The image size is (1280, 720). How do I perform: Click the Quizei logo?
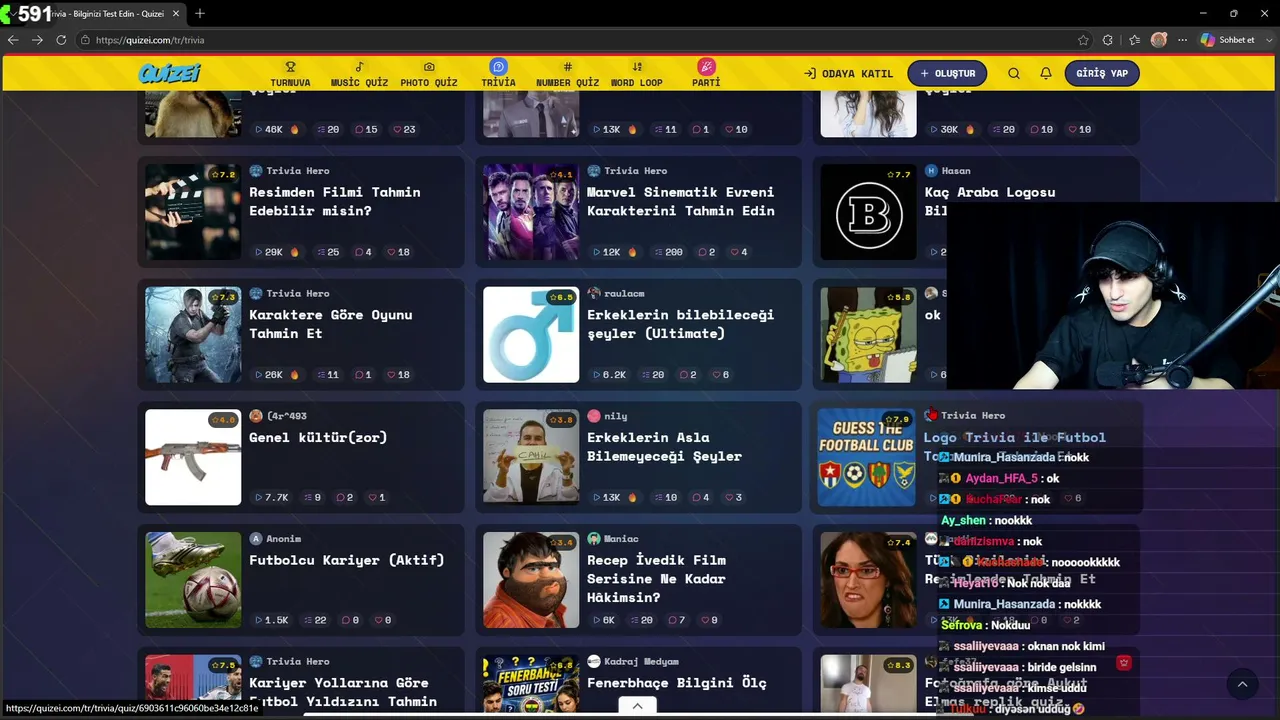click(170, 73)
